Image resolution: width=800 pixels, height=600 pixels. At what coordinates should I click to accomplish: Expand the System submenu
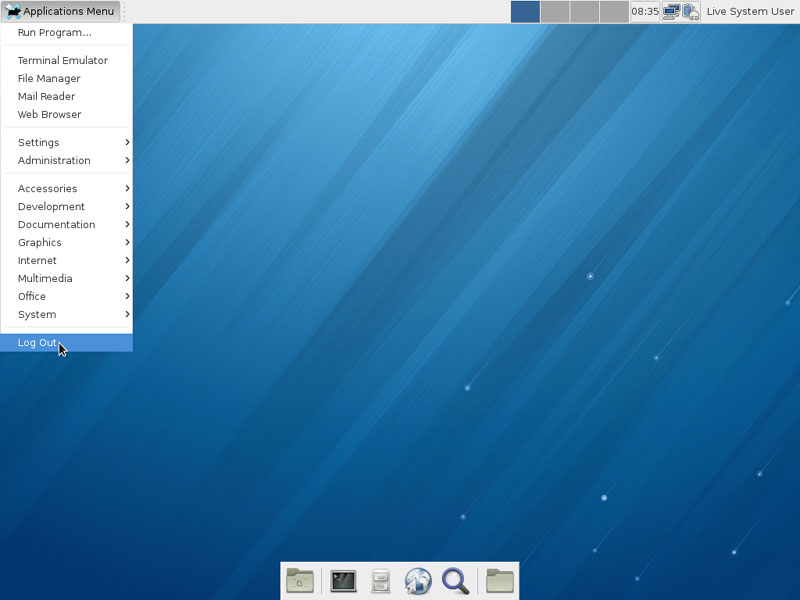67,314
